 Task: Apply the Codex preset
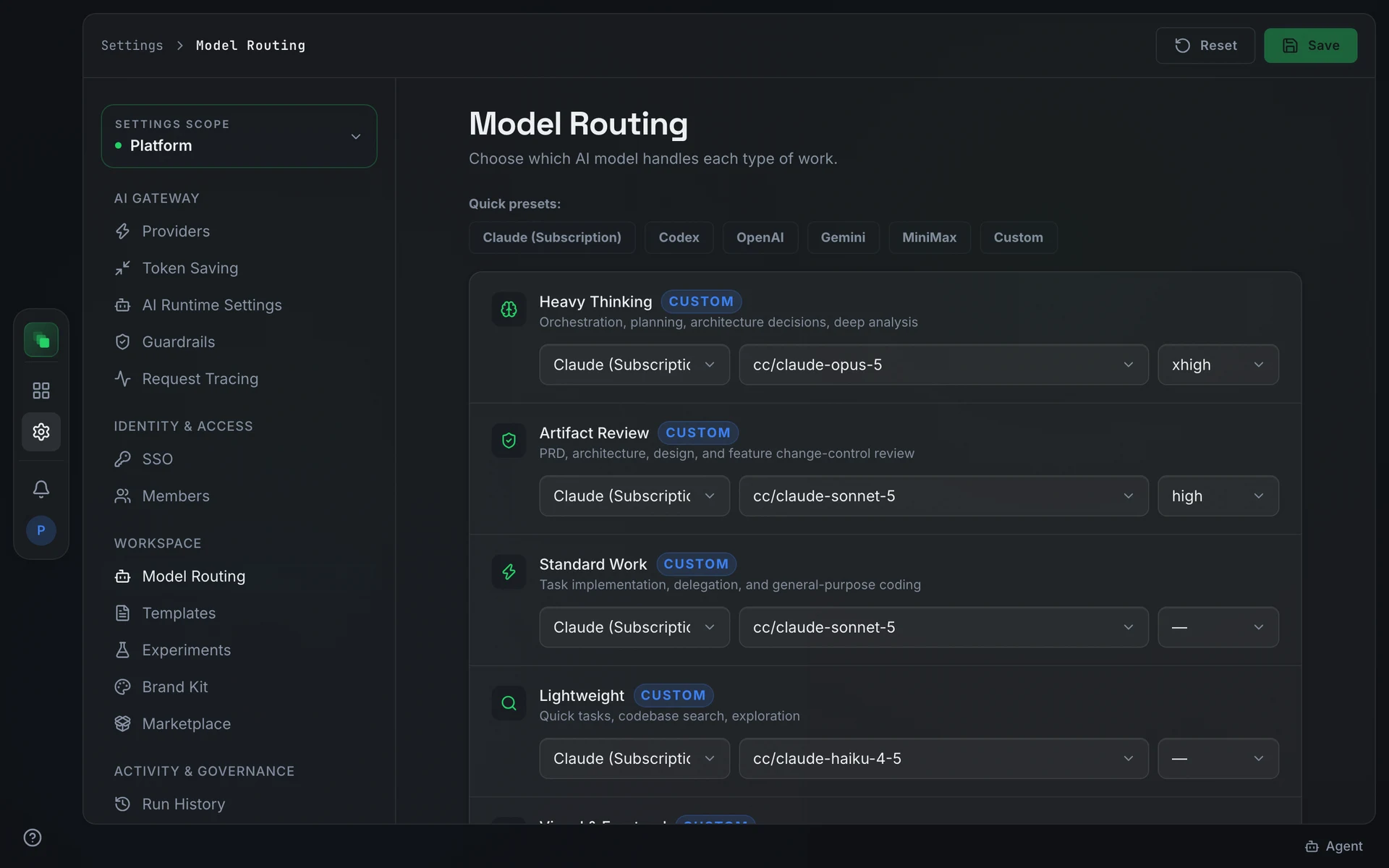coord(679,237)
